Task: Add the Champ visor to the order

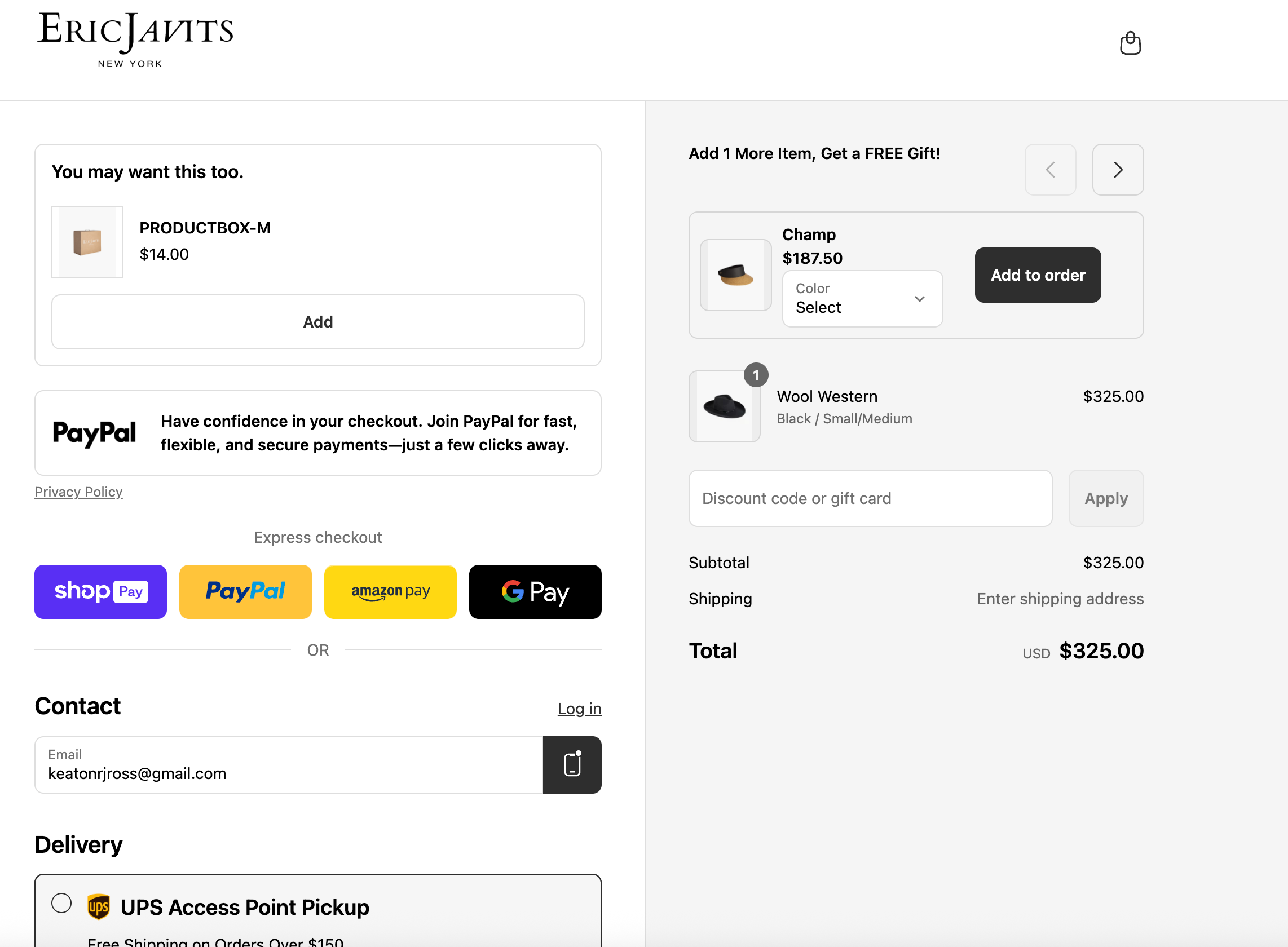Action: (x=1037, y=275)
